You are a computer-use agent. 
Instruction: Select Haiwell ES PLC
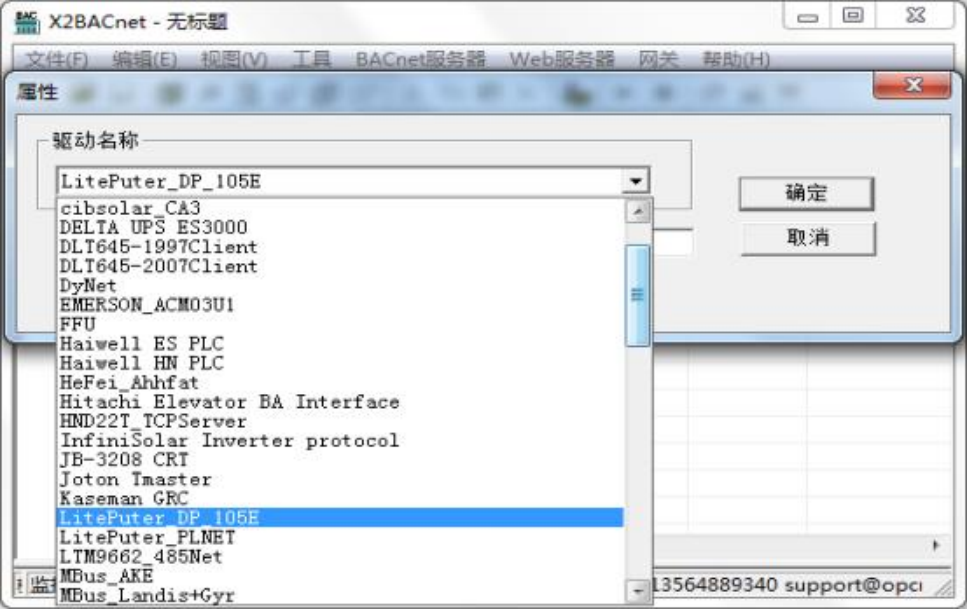340,343
